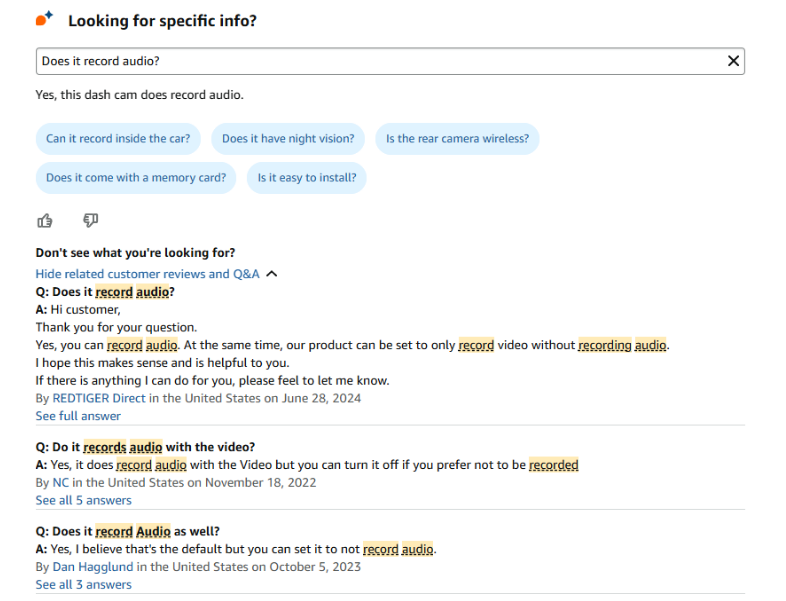
Task: Select 'Can it record inside the car?' suggestion
Action: (x=118, y=139)
